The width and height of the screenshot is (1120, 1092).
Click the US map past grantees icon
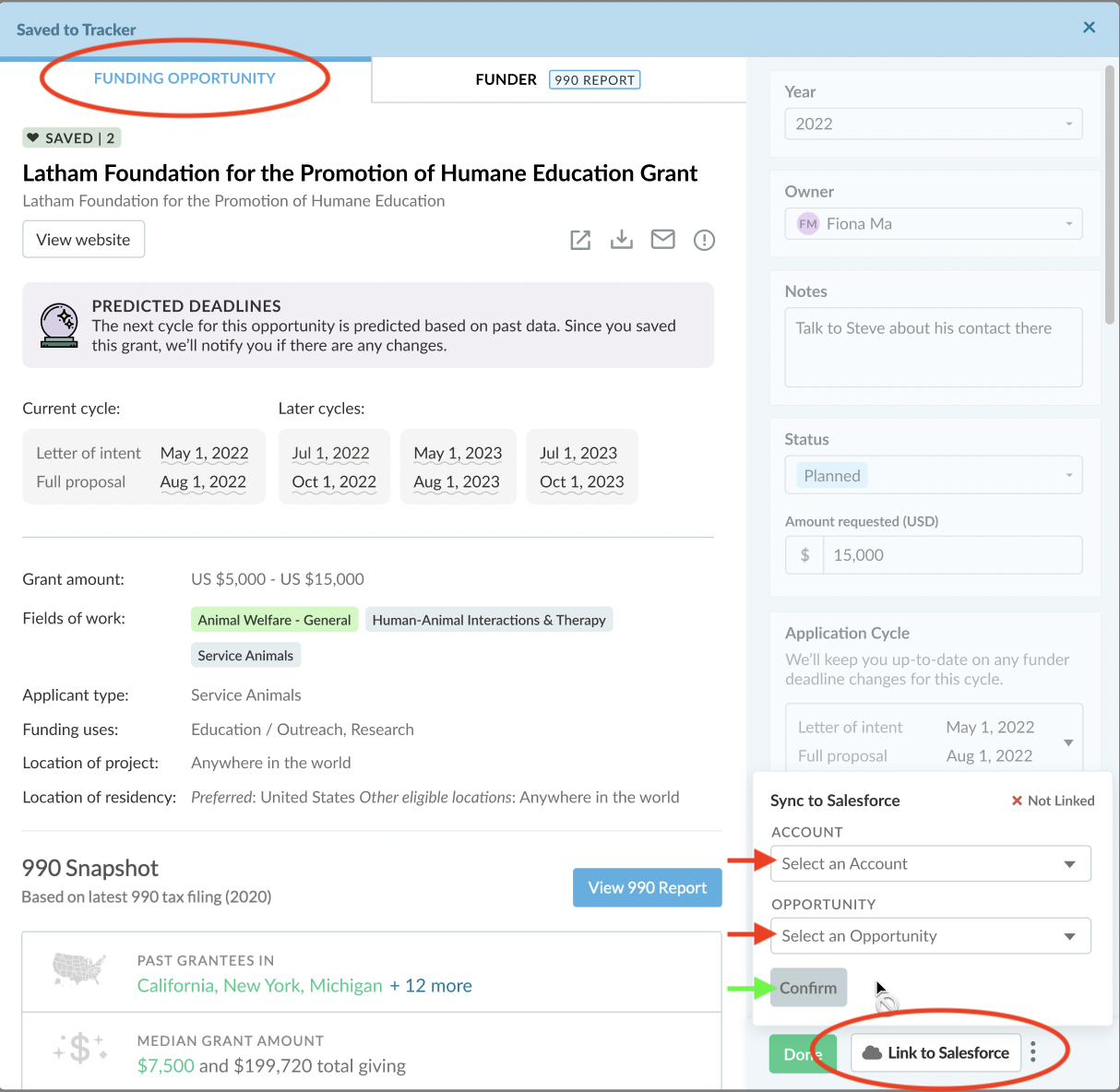(x=79, y=968)
